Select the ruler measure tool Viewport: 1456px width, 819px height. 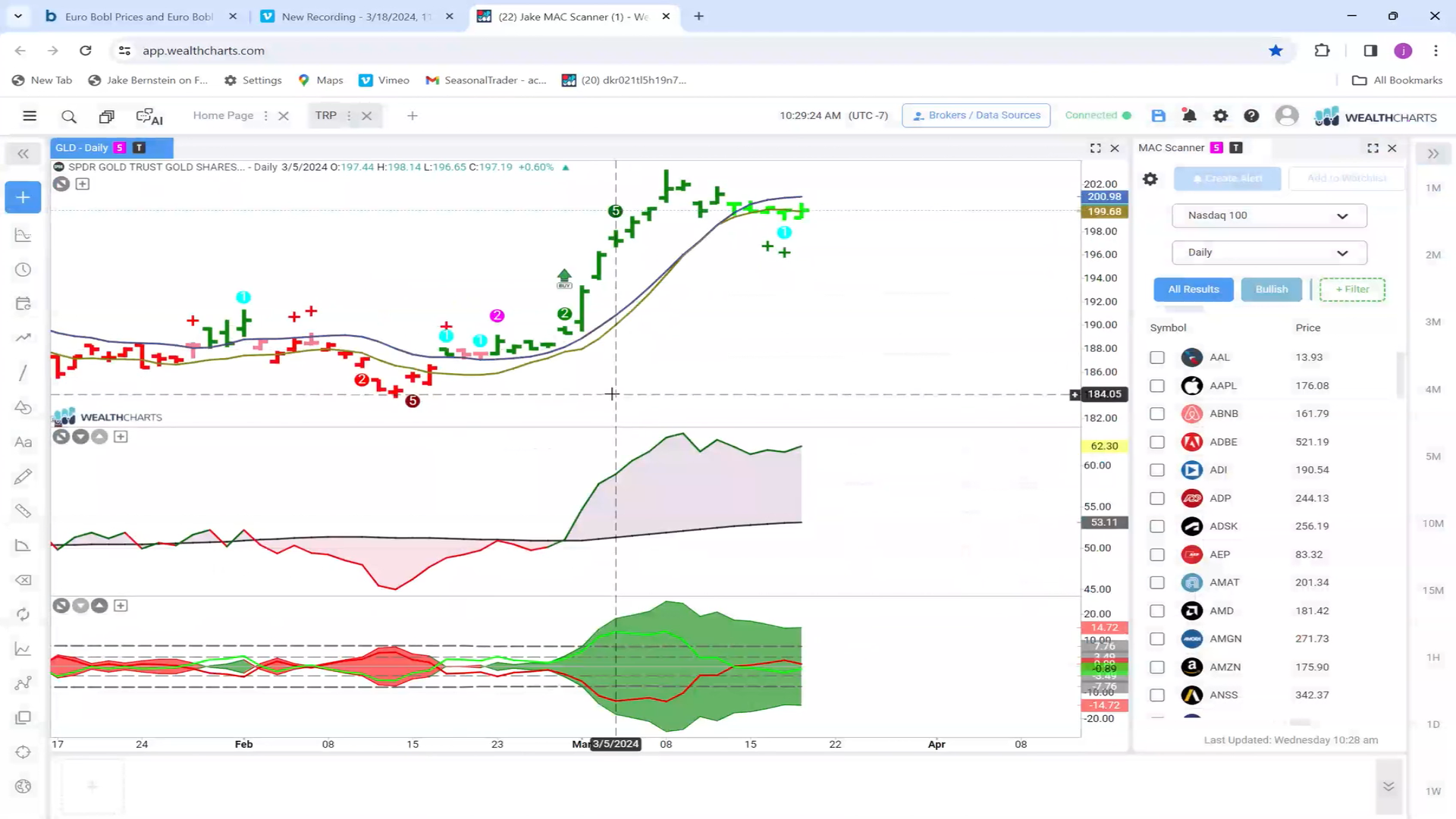(23, 510)
